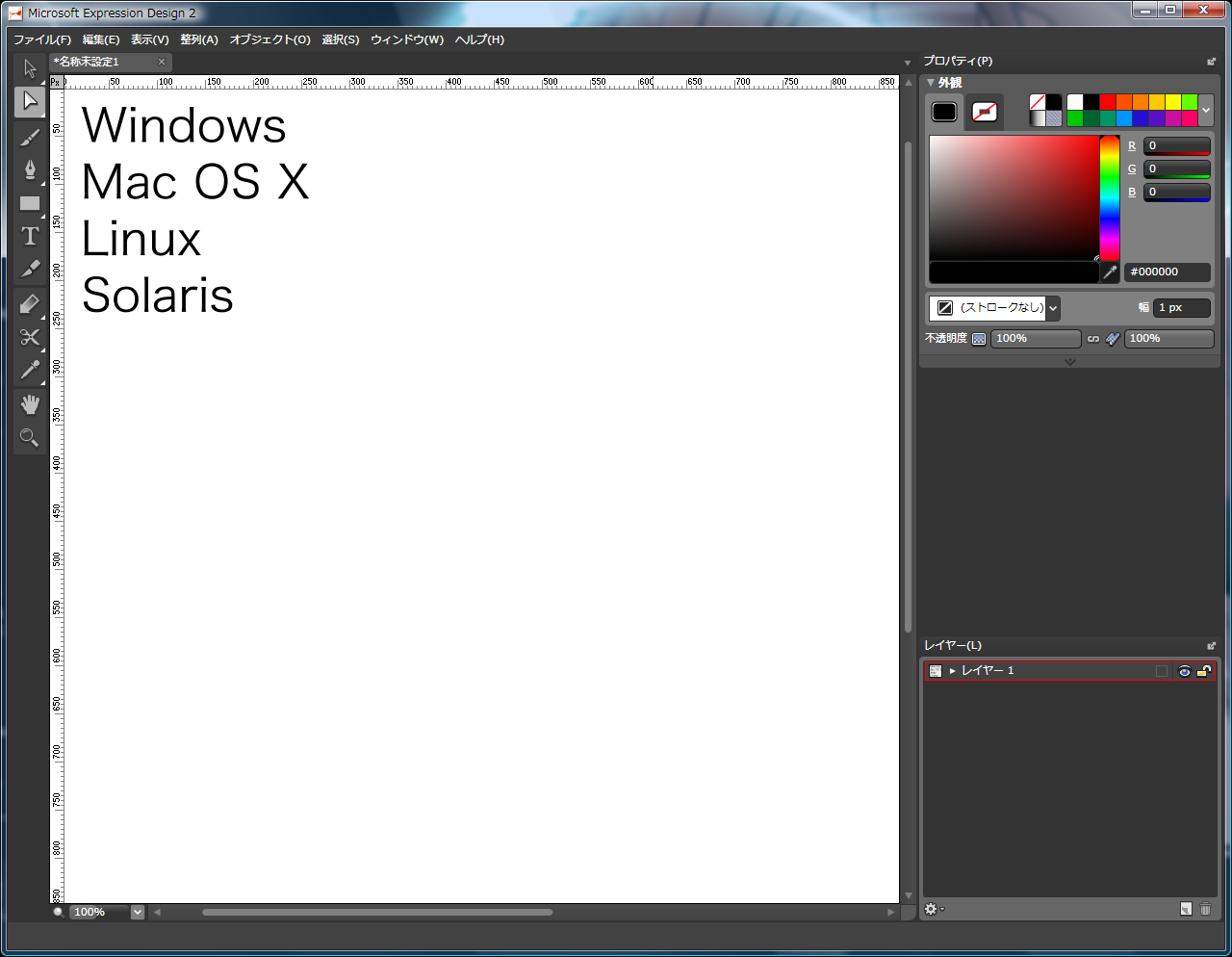Viewport: 1232px width, 957px height.
Task: Click the ruler origin Px corner box
Action: (56, 83)
